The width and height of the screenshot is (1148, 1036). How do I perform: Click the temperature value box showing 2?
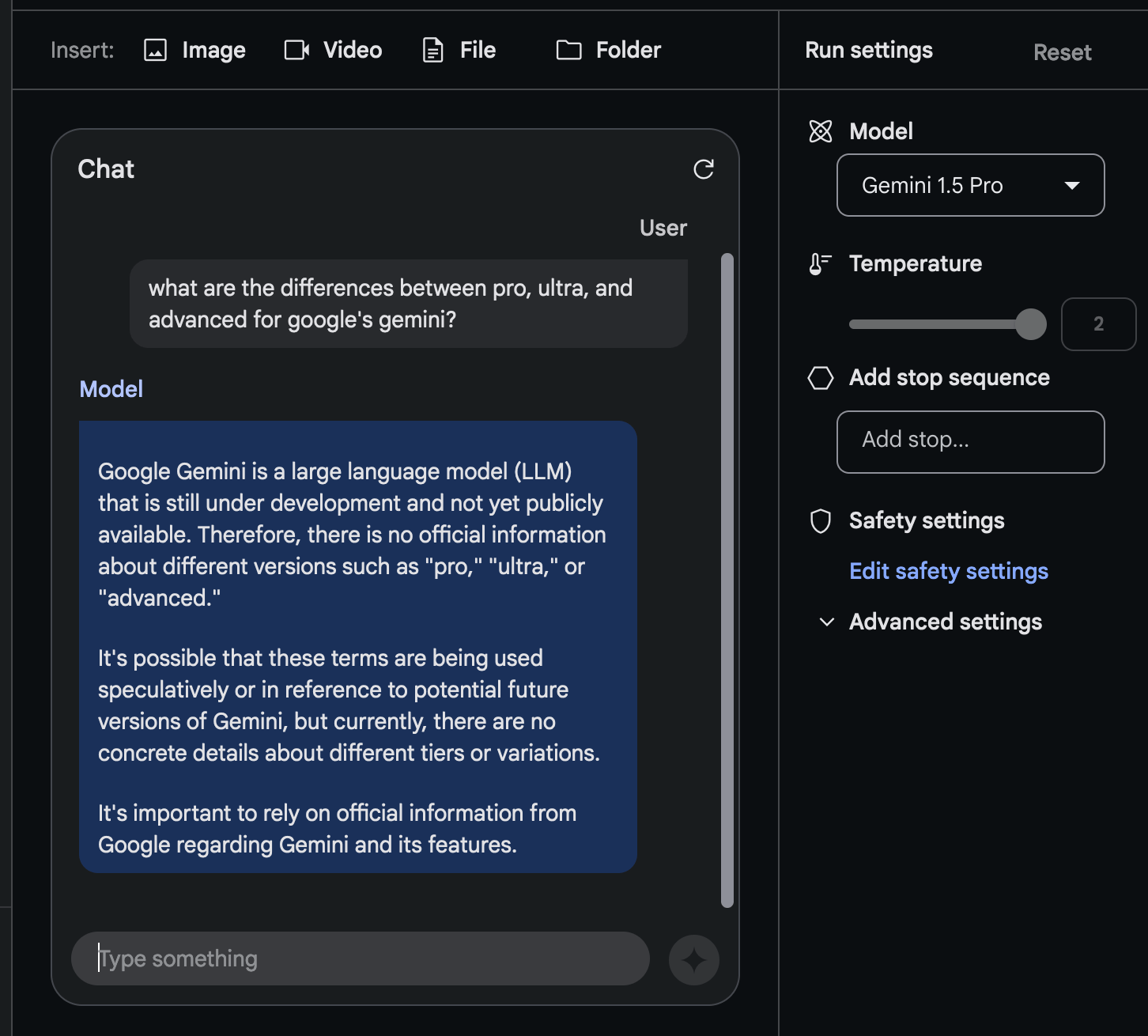coord(1098,324)
